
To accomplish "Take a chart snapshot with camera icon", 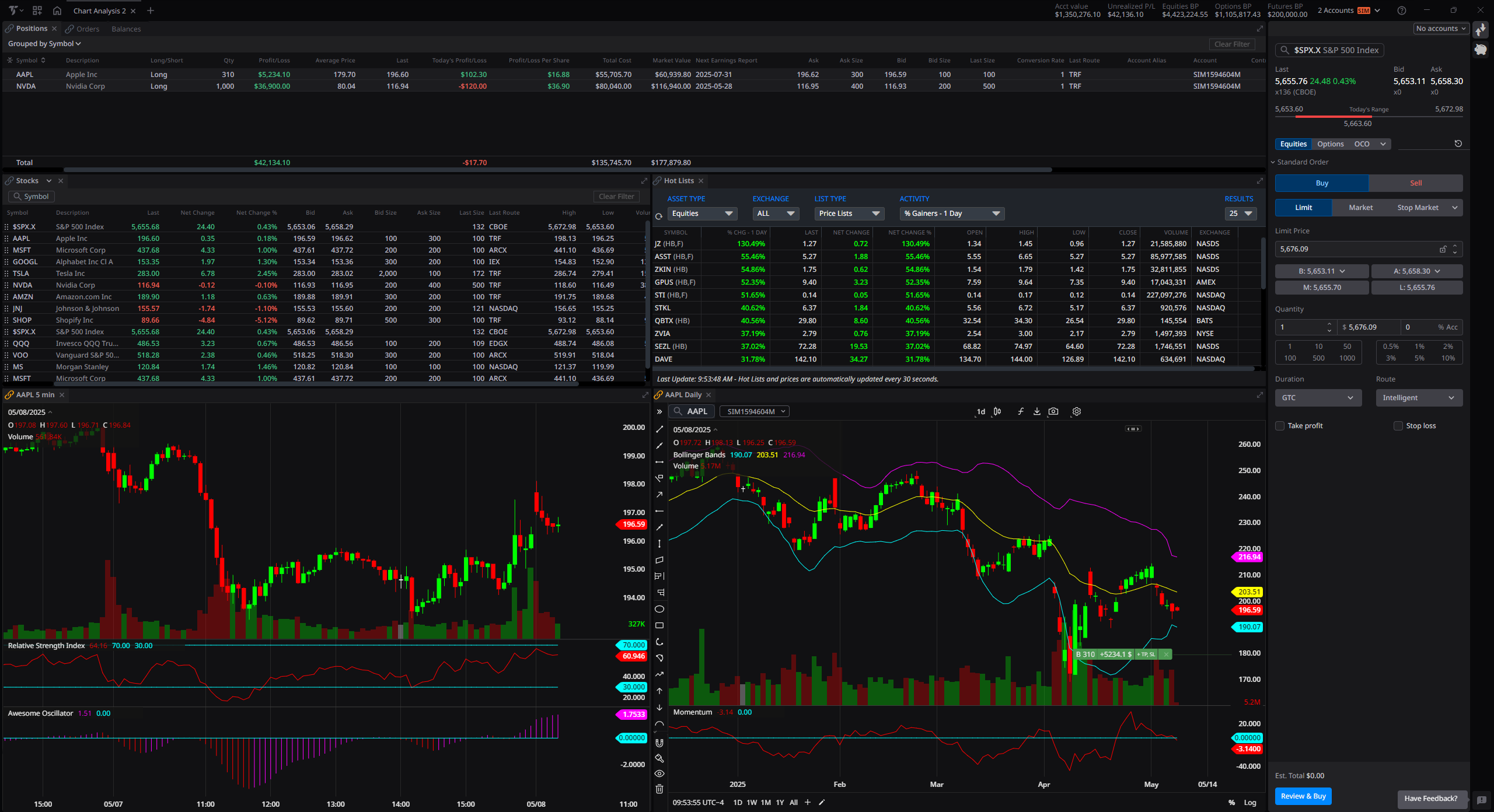I will (x=1053, y=411).
